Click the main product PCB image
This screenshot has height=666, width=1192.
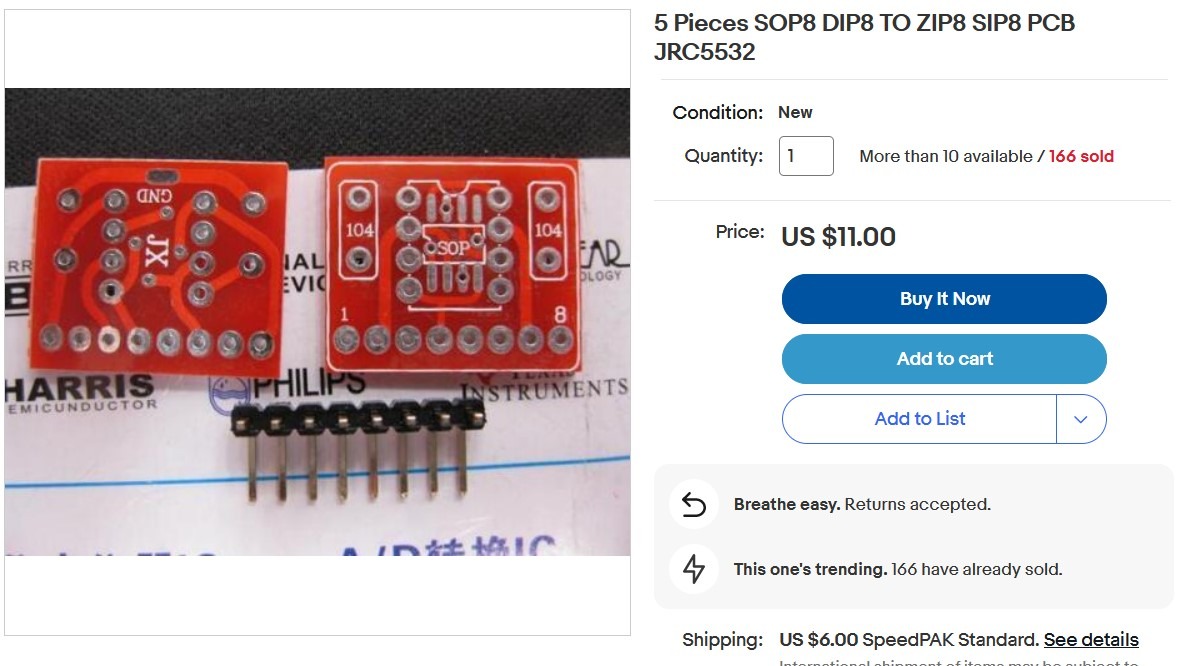pos(317,322)
